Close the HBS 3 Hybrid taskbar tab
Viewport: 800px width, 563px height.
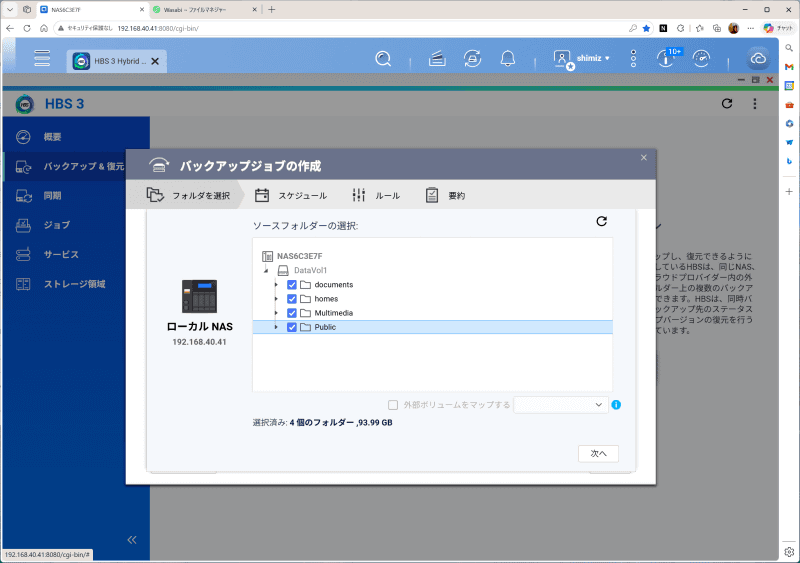coord(155,61)
